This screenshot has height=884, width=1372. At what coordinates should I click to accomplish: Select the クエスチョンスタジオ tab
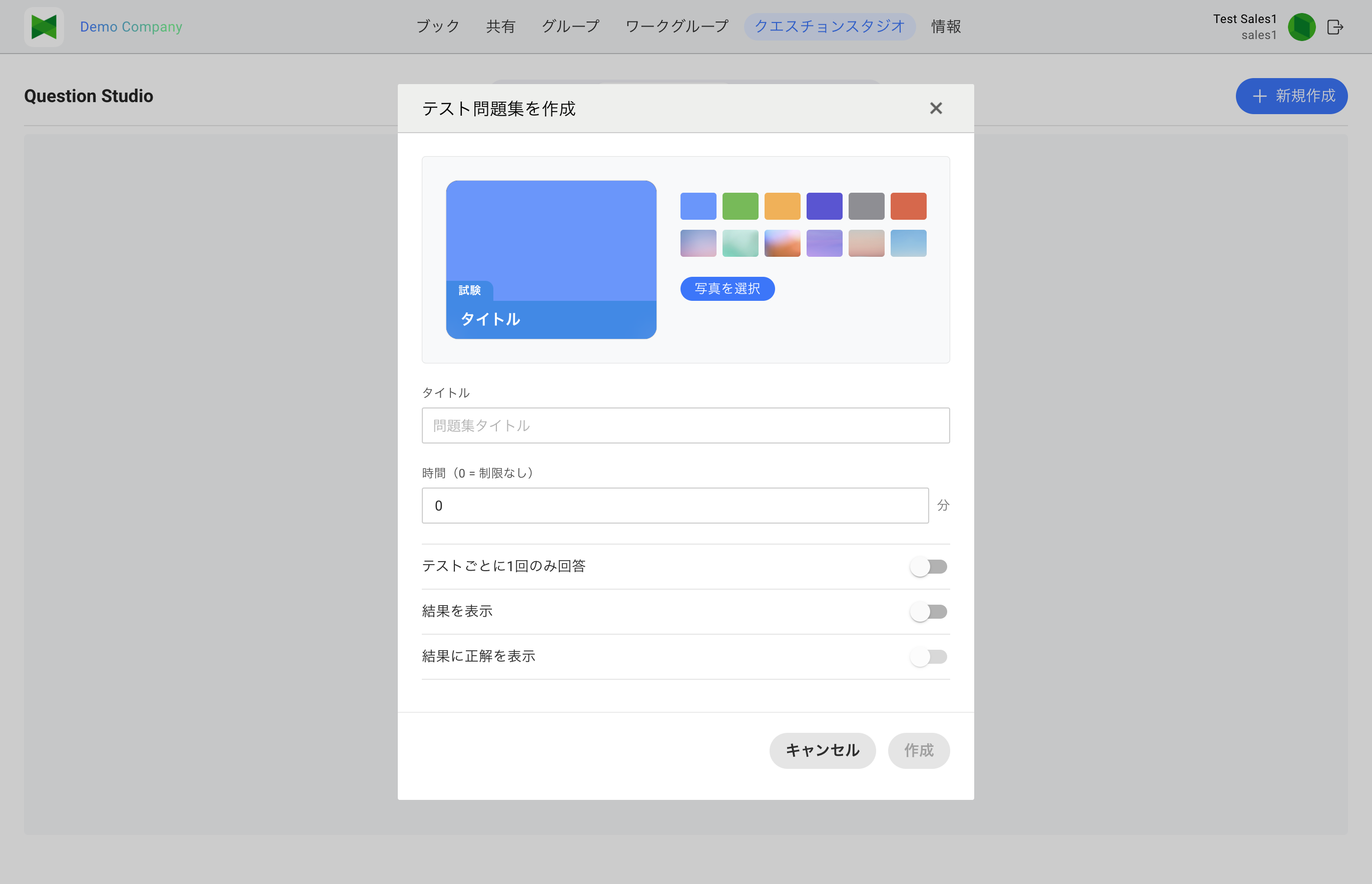(x=830, y=27)
